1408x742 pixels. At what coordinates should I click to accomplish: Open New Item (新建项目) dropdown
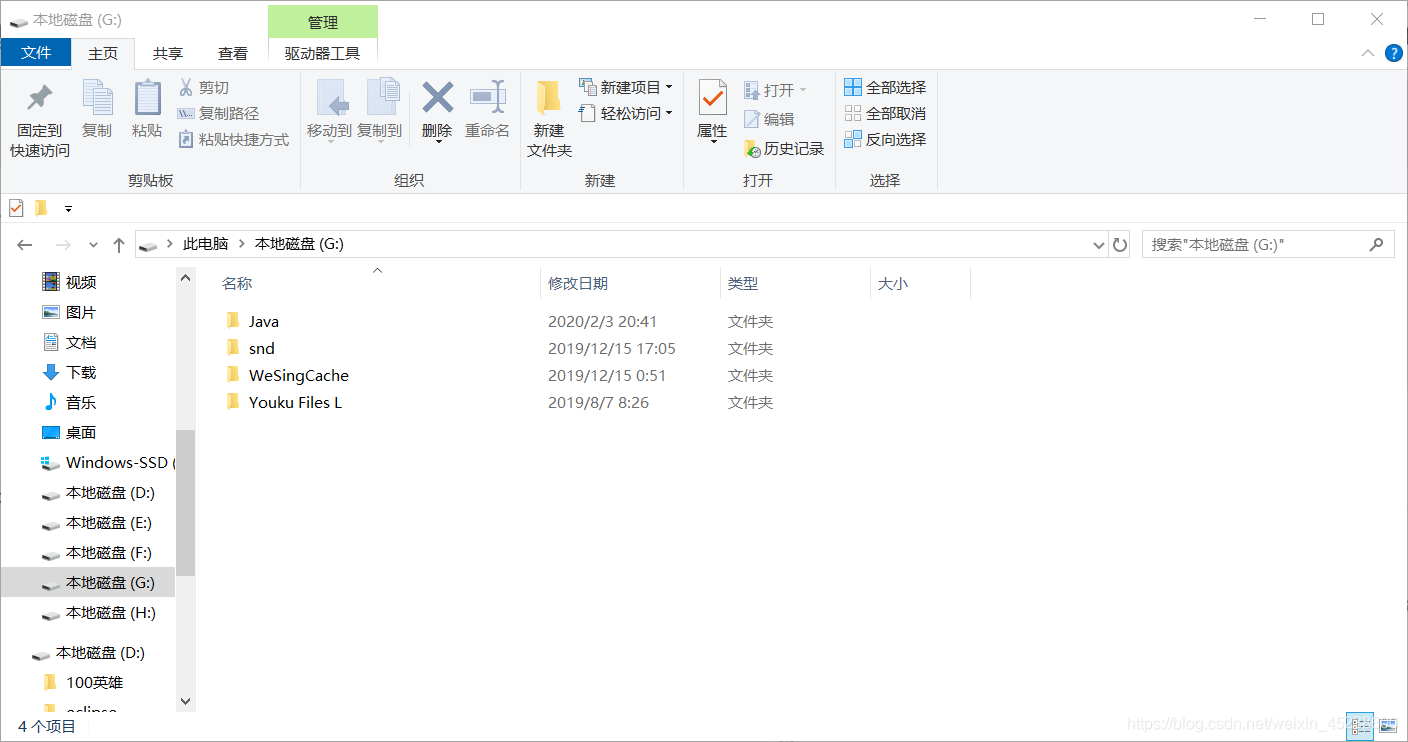(x=626, y=88)
